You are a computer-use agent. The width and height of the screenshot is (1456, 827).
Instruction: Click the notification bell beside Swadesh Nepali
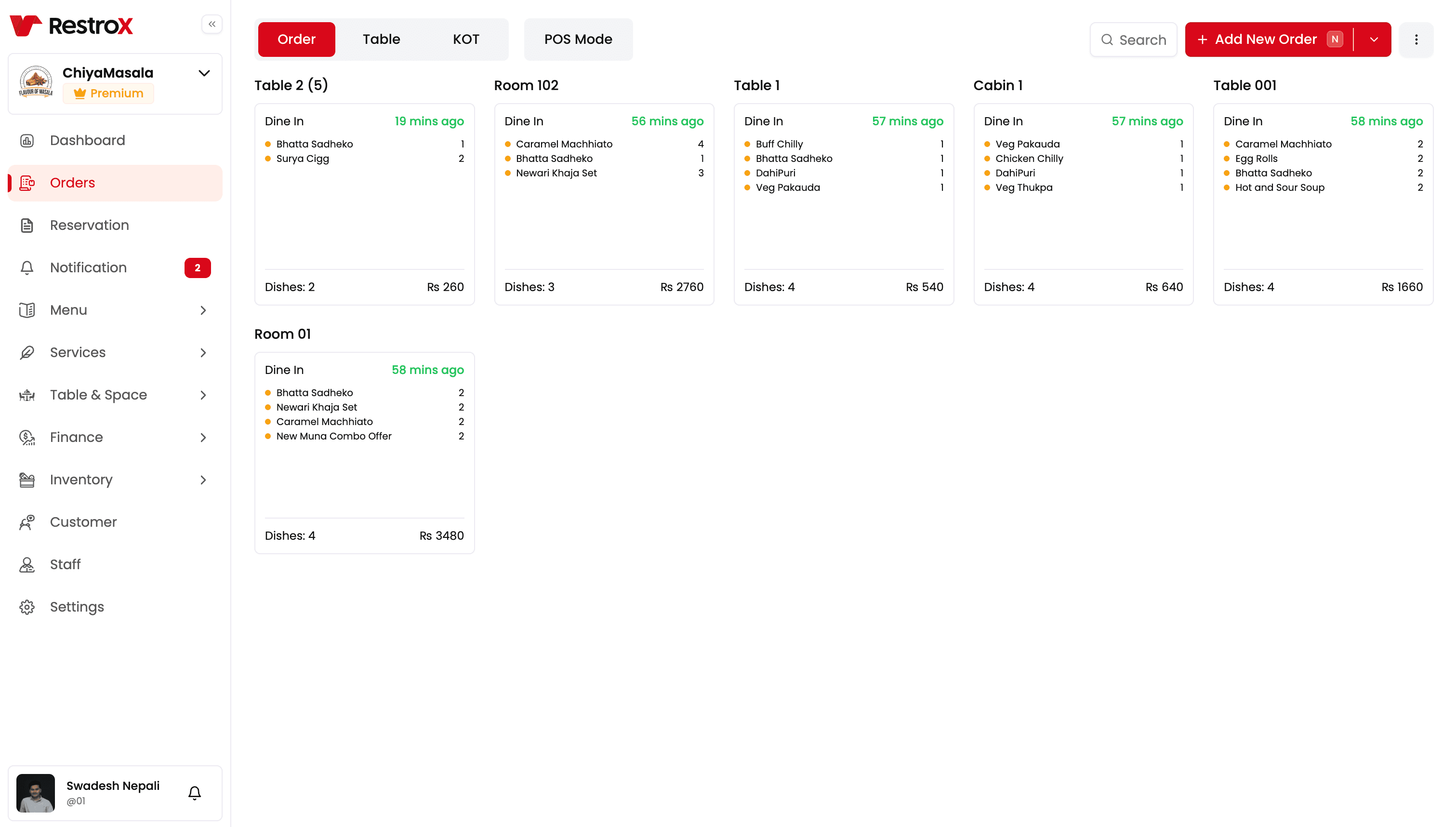click(194, 793)
